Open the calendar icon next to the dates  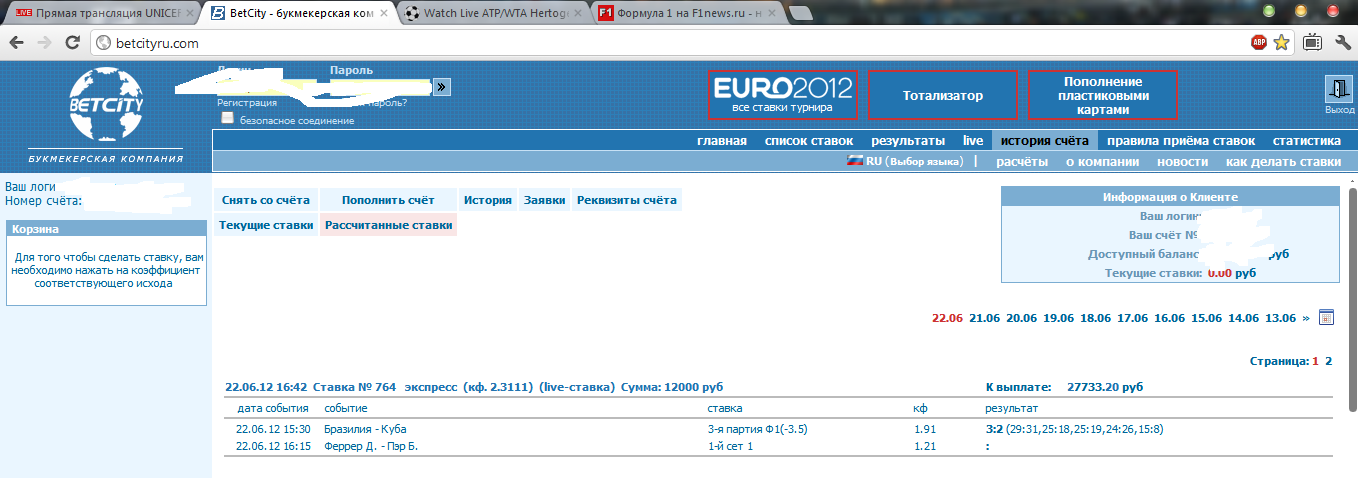point(1327,318)
